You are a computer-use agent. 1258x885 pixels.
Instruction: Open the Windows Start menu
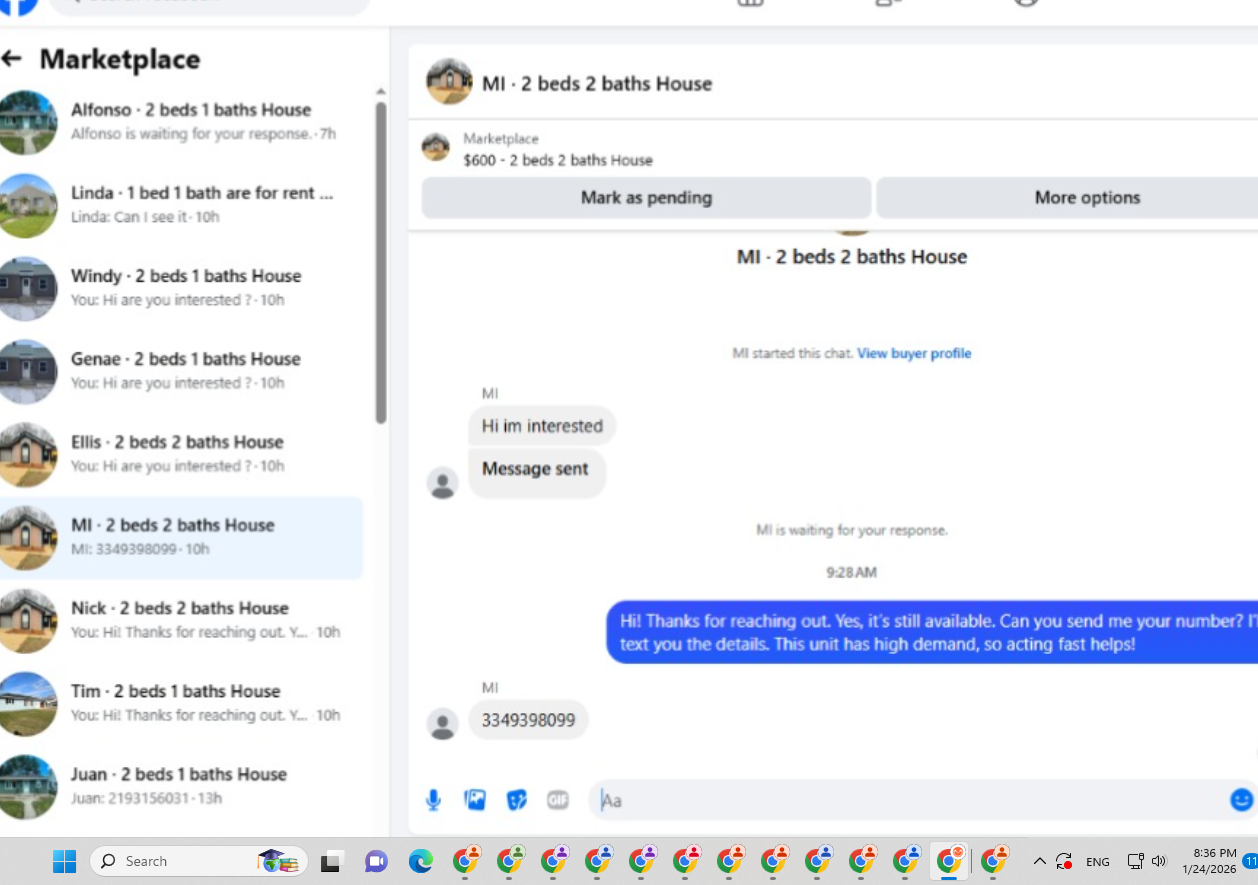pos(64,861)
